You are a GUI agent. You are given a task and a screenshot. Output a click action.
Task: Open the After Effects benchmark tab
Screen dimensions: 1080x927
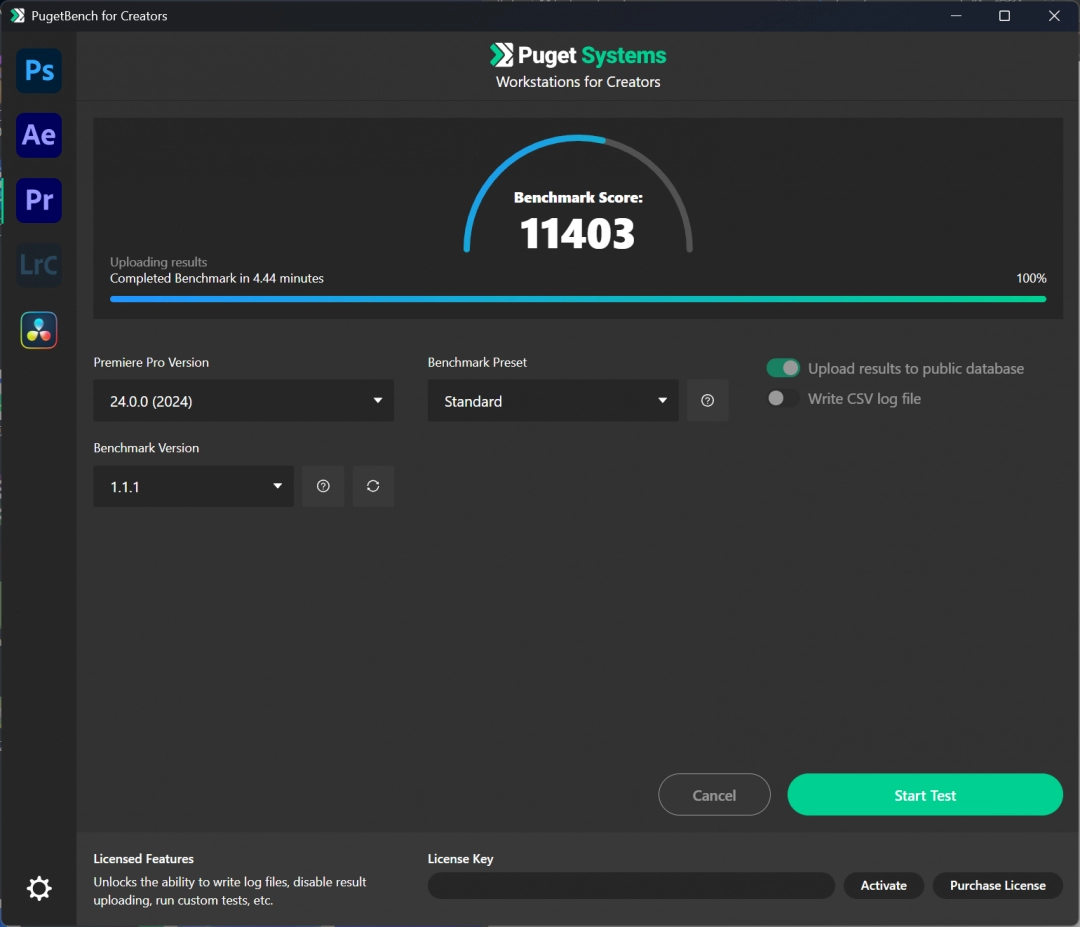pyautogui.click(x=38, y=135)
